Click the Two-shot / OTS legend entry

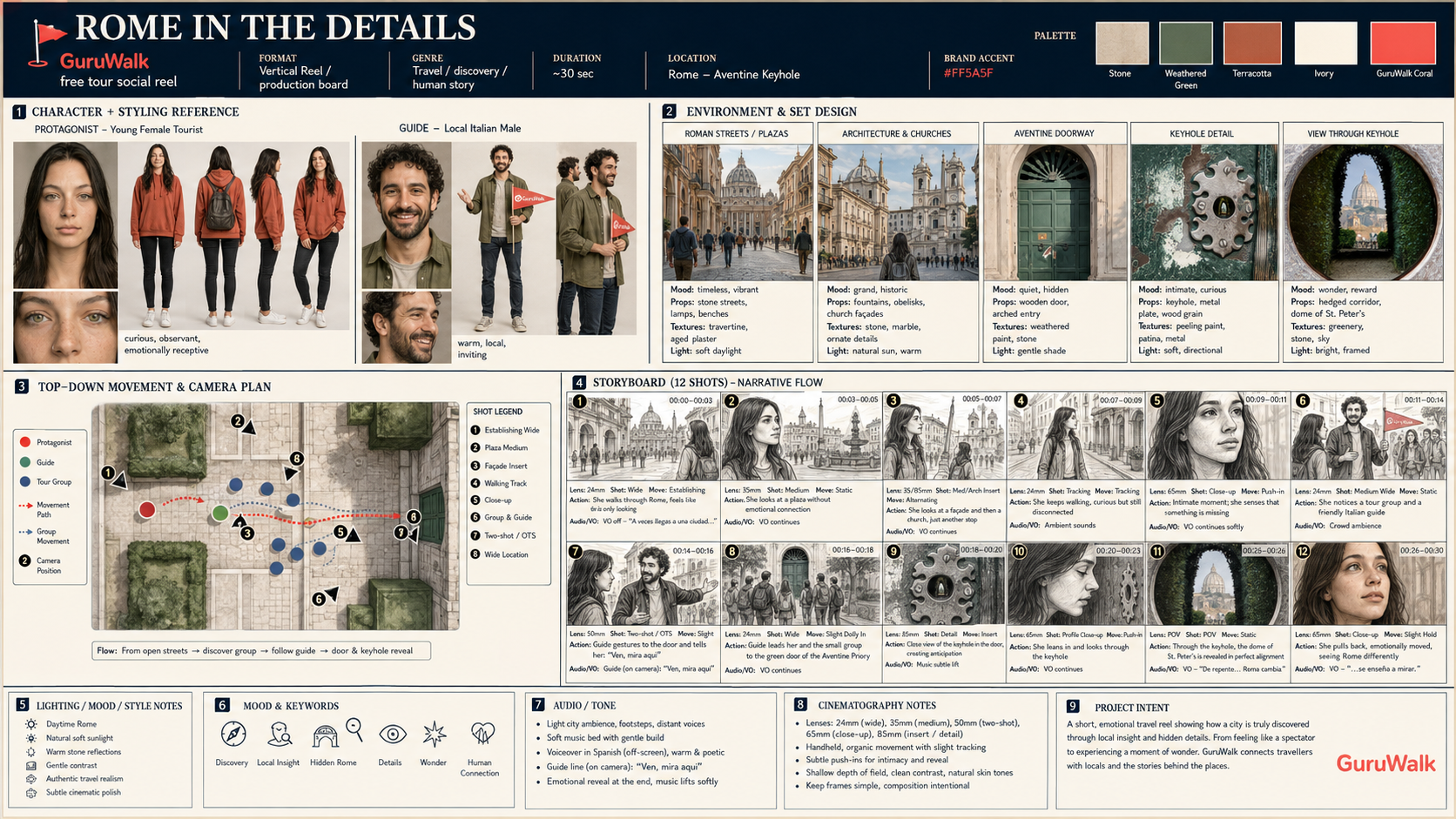503,535
